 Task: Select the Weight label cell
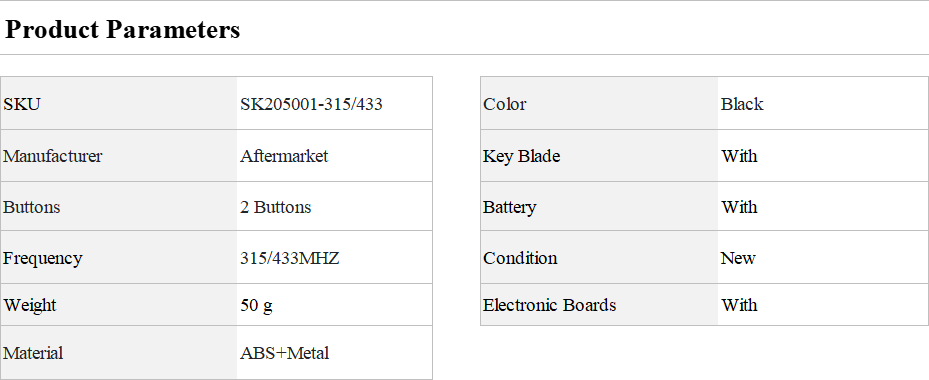[118, 305]
